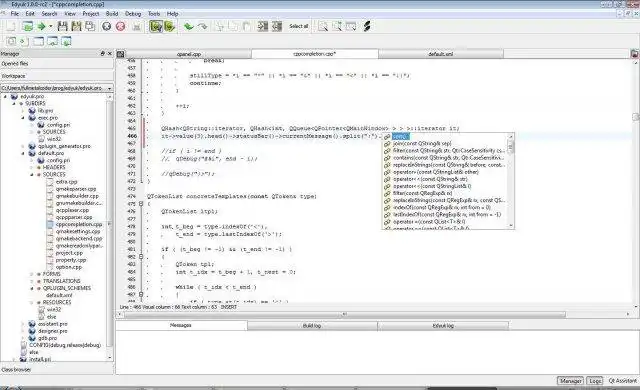Screen dimensions: 640x390
Task: Switch to the qpanel.cpp editor tab
Action: 189,54
